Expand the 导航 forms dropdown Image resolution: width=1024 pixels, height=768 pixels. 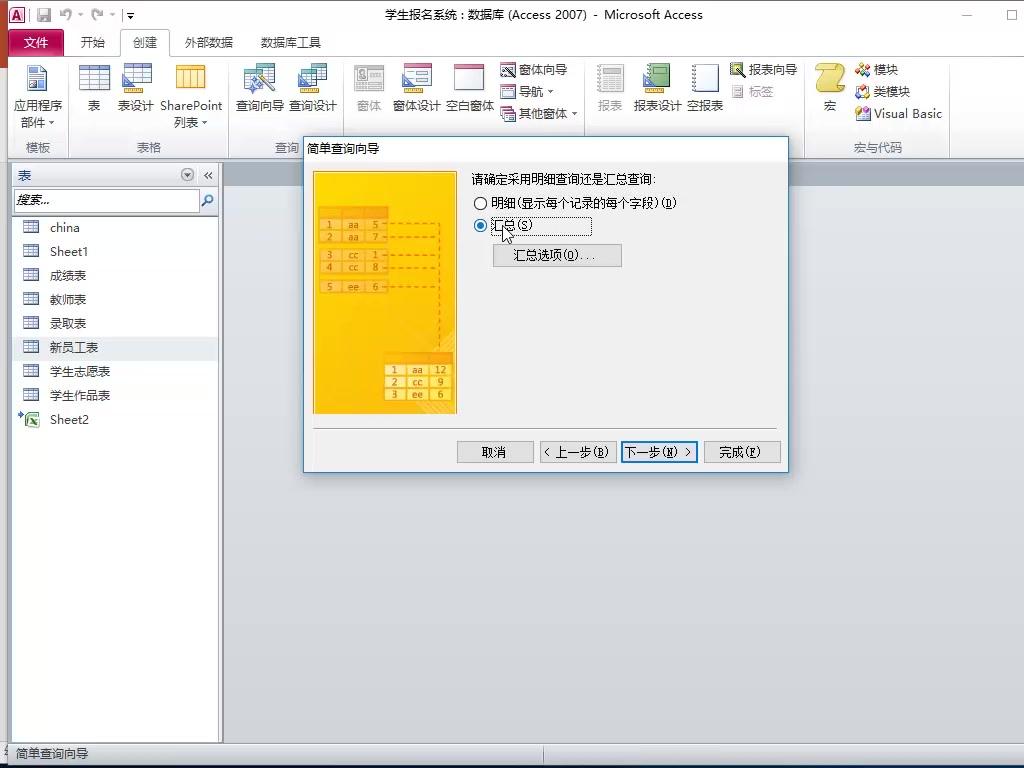[527, 91]
